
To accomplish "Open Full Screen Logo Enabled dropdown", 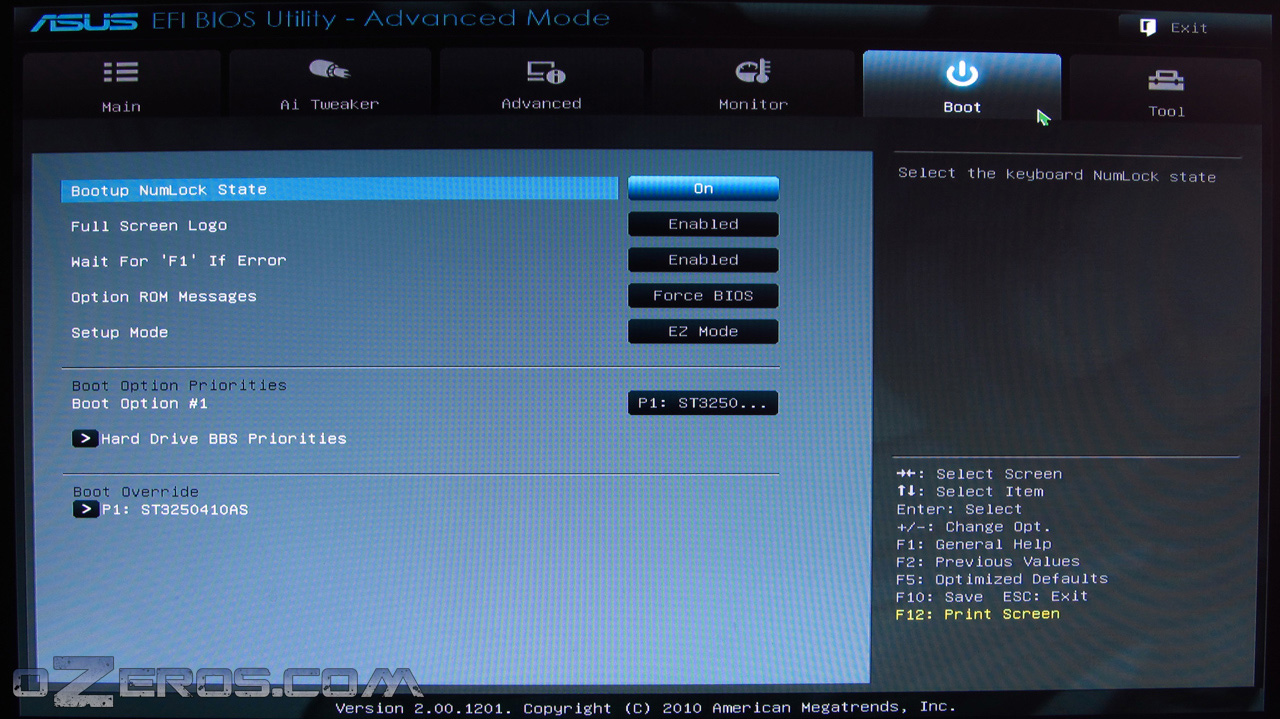I will tap(703, 224).
